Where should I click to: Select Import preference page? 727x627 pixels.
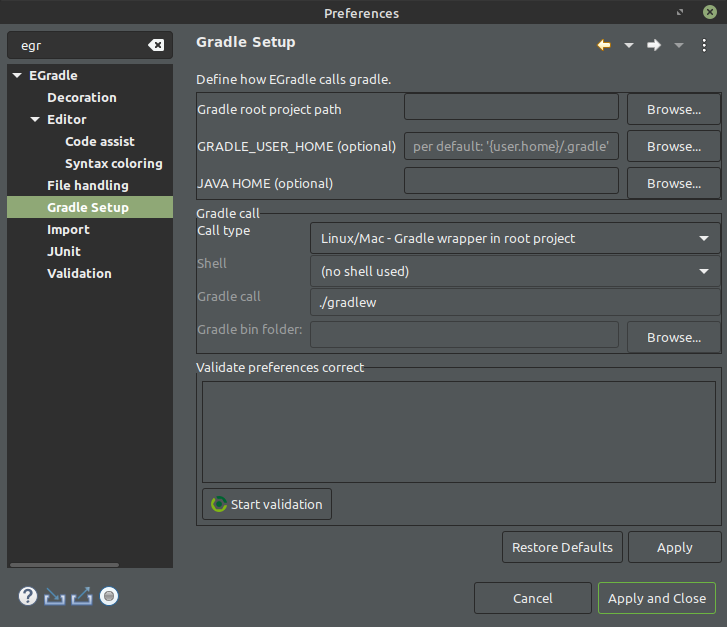tap(68, 230)
